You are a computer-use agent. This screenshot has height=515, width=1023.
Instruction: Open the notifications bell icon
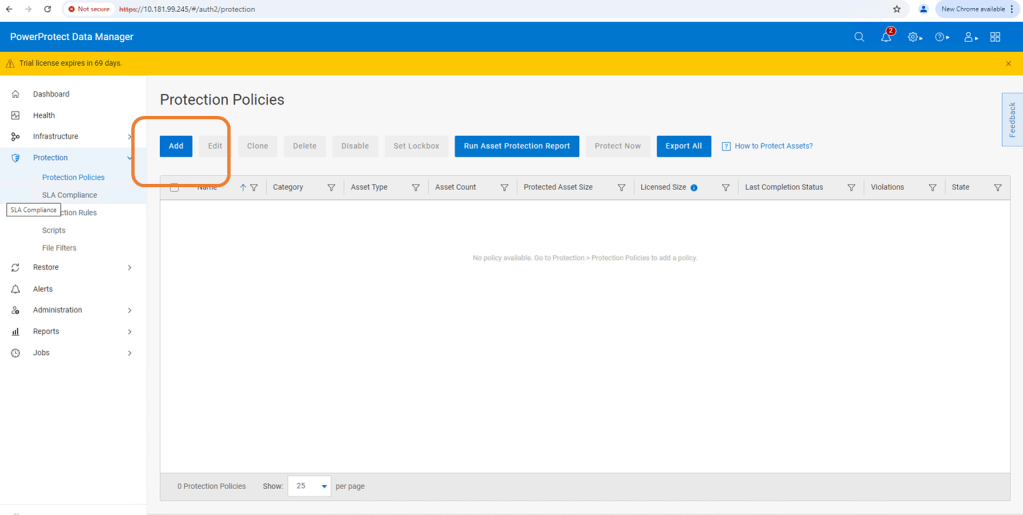[x=886, y=37]
